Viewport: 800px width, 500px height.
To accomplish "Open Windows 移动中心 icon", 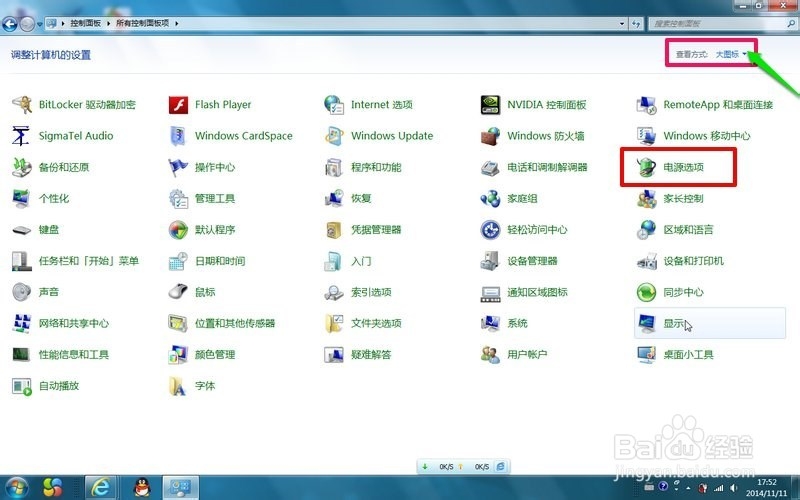I will 646,136.
